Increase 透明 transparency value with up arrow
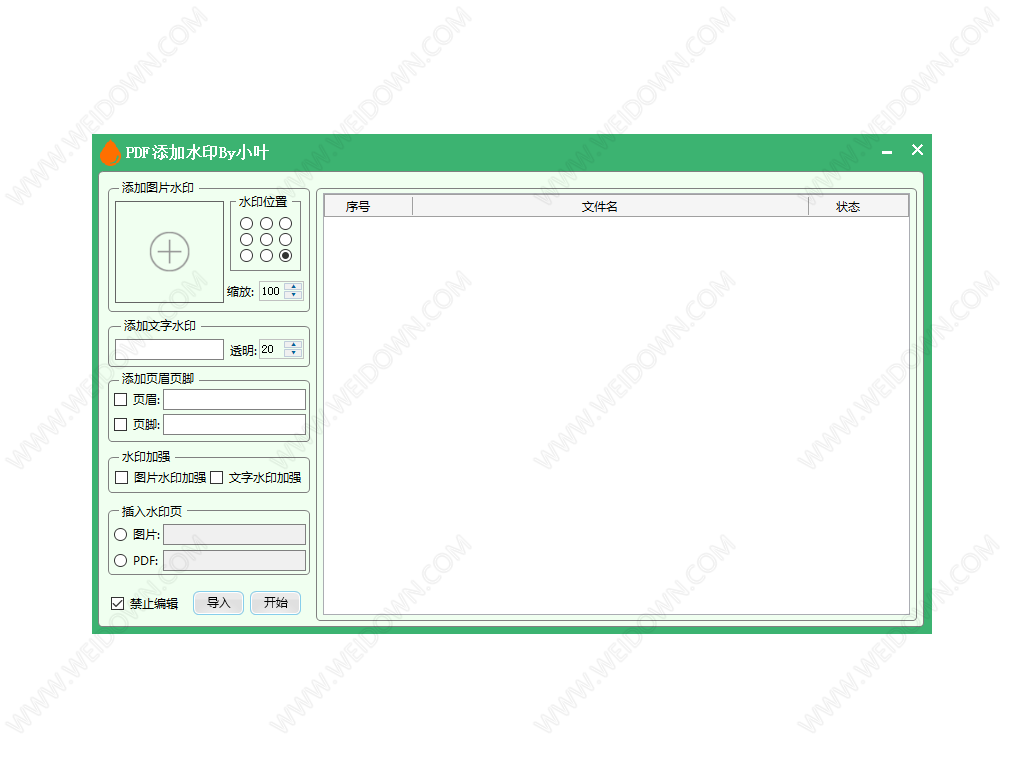Image resolution: width=1024 pixels, height=768 pixels. [x=293, y=345]
